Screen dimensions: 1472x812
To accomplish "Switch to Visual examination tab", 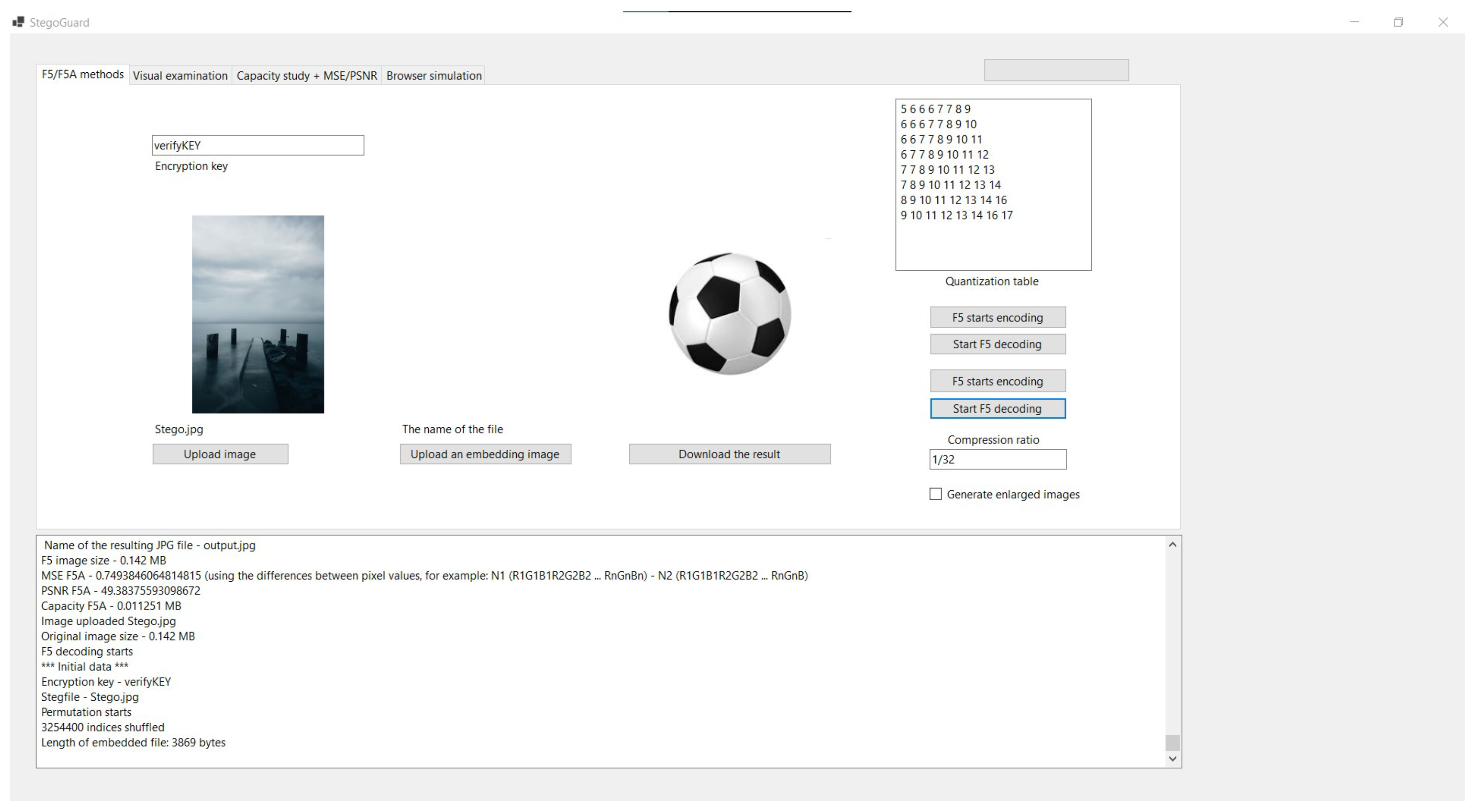I will pos(180,75).
